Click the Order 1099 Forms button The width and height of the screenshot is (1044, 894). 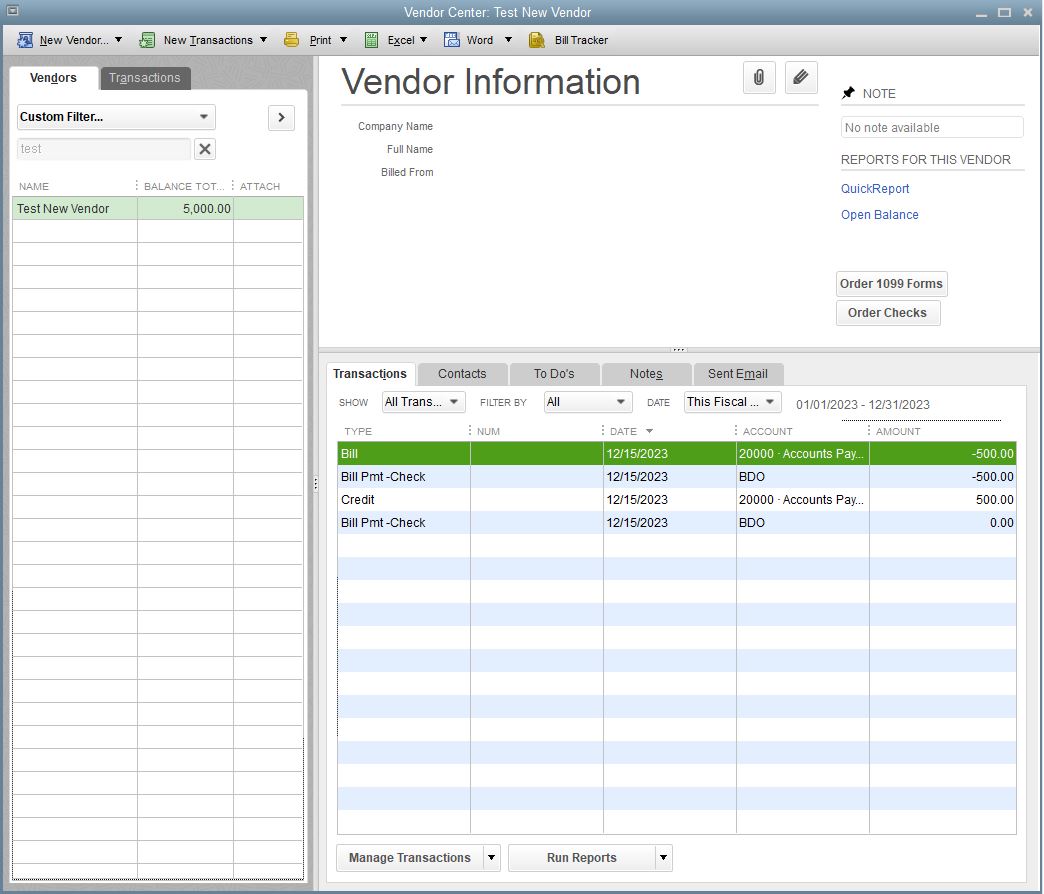click(x=891, y=284)
